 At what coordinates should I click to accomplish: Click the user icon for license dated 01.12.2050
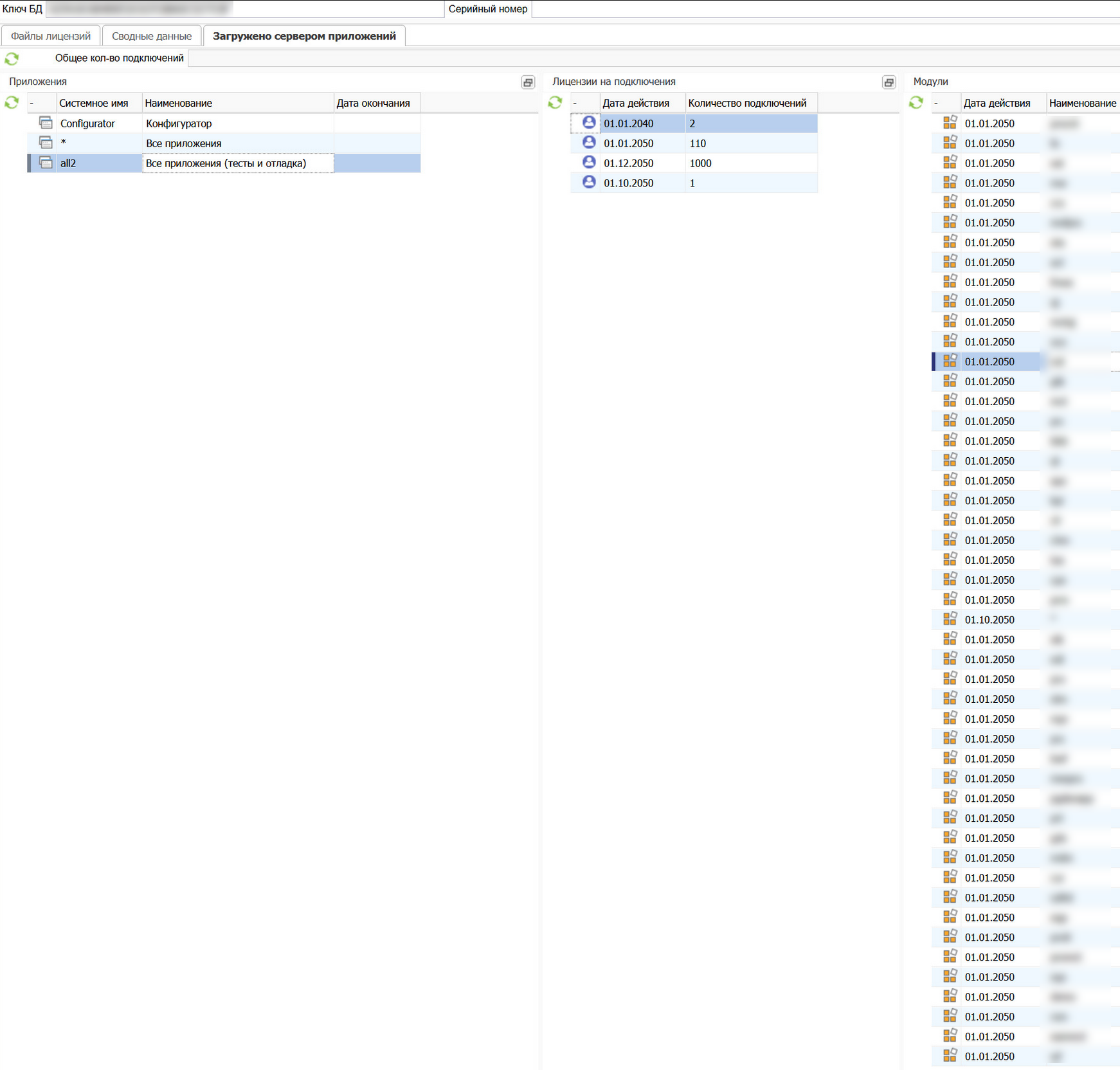(588, 163)
